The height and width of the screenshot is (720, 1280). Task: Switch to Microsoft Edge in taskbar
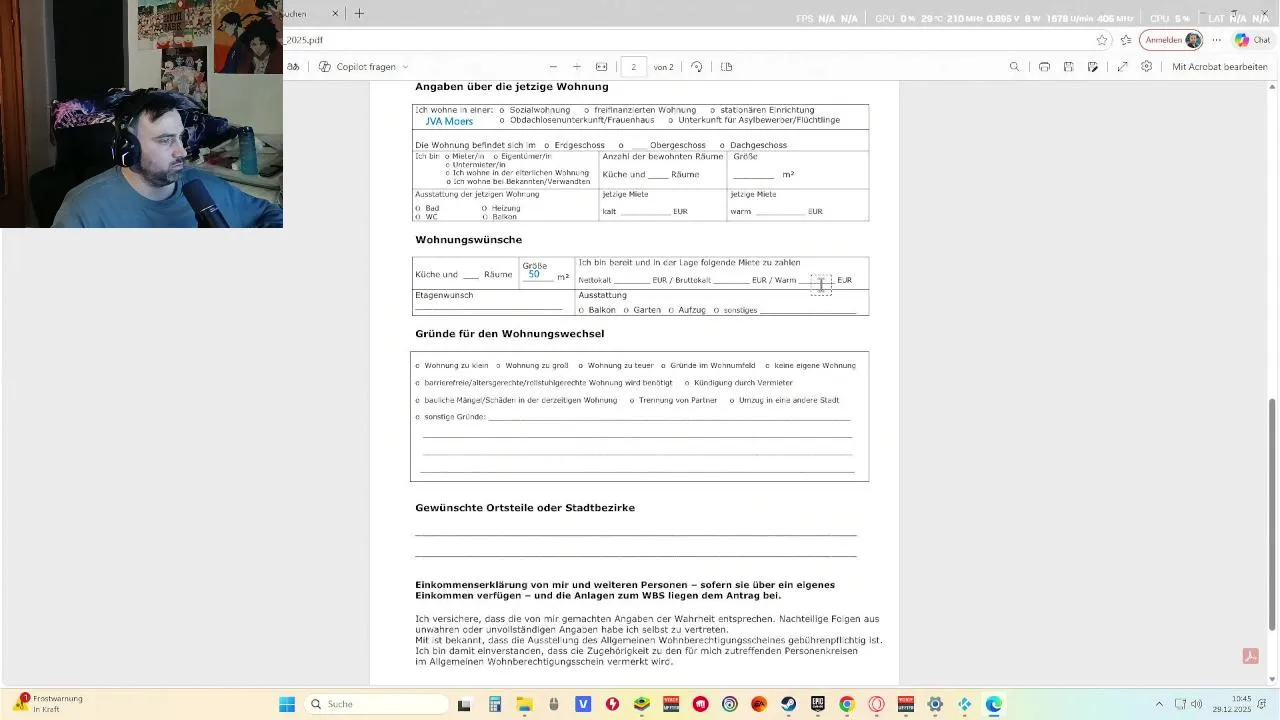[x=994, y=704]
